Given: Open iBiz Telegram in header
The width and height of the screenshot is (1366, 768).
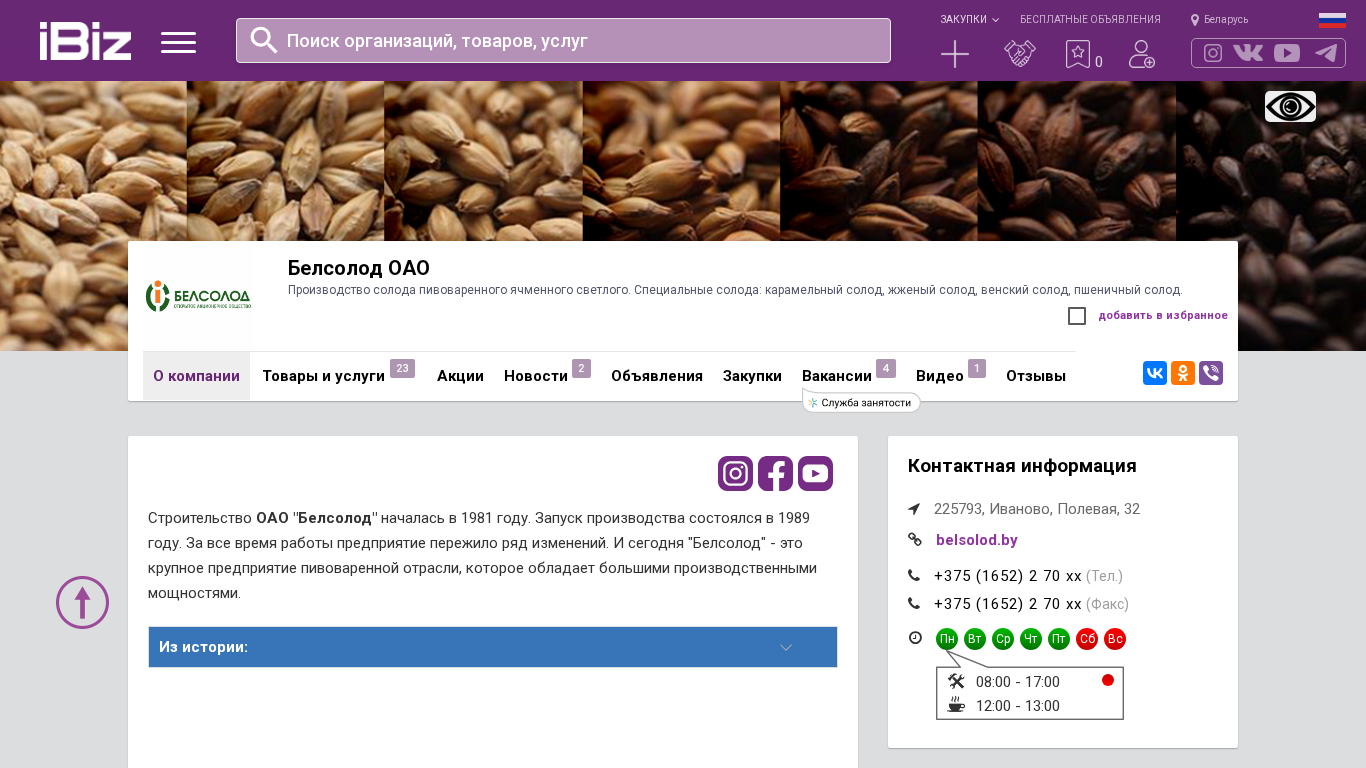Looking at the screenshot, I should pos(1326,53).
